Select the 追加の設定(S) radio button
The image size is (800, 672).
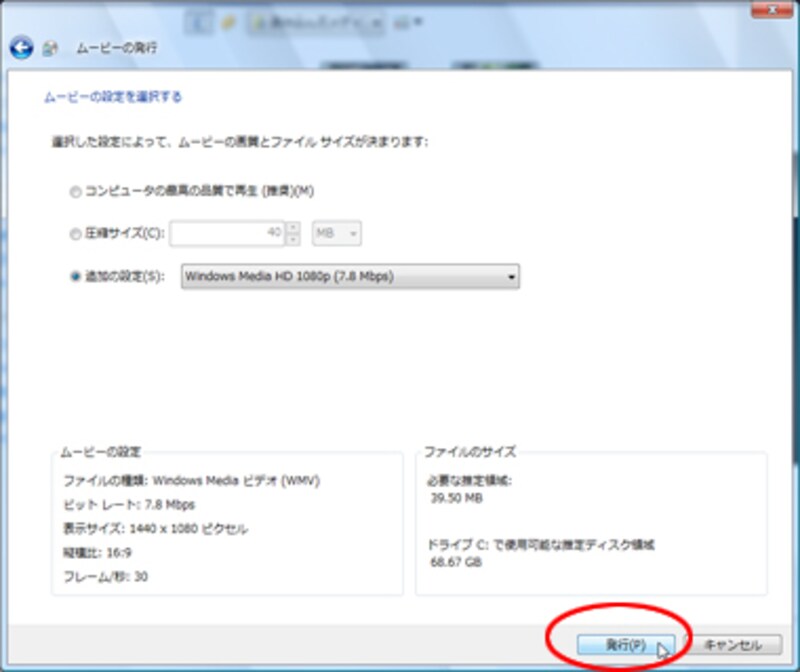pyautogui.click(x=76, y=277)
